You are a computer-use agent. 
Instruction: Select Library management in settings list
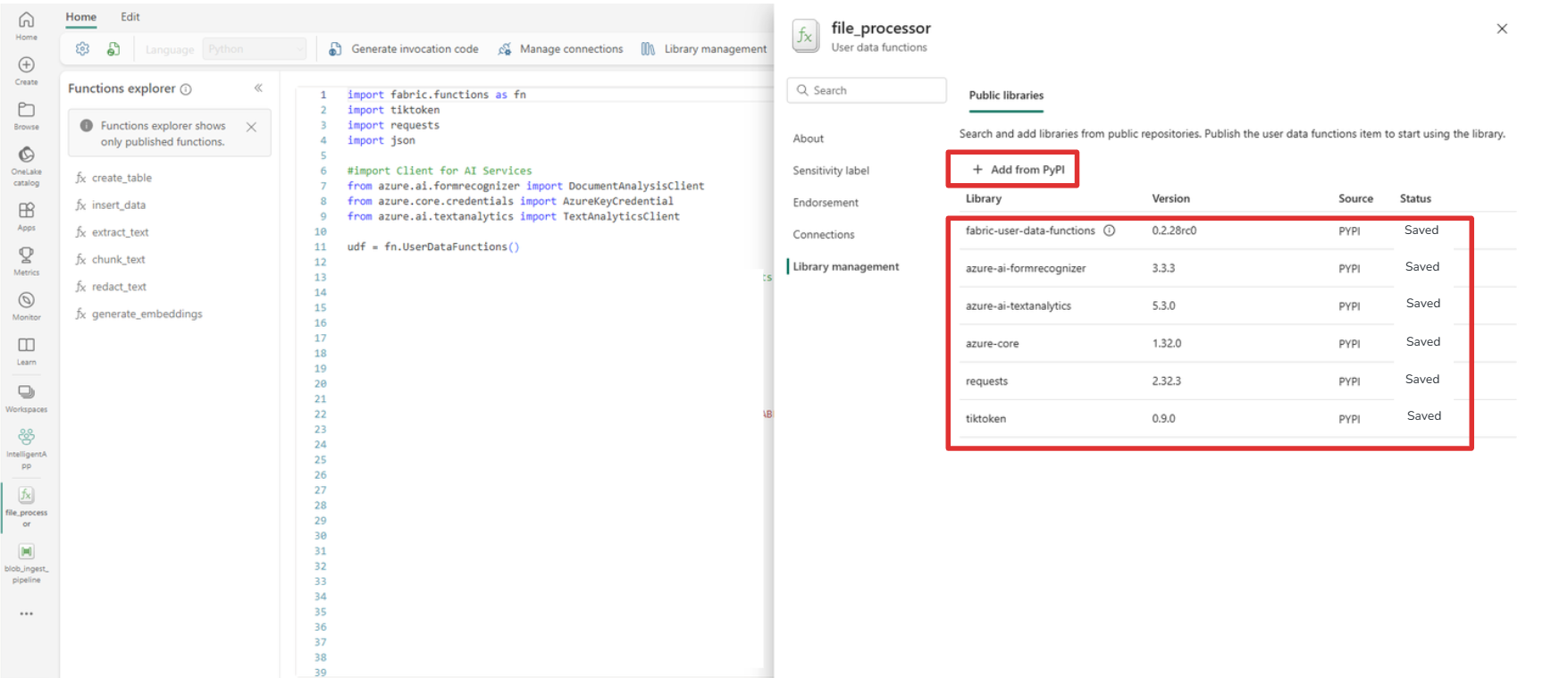coord(846,267)
